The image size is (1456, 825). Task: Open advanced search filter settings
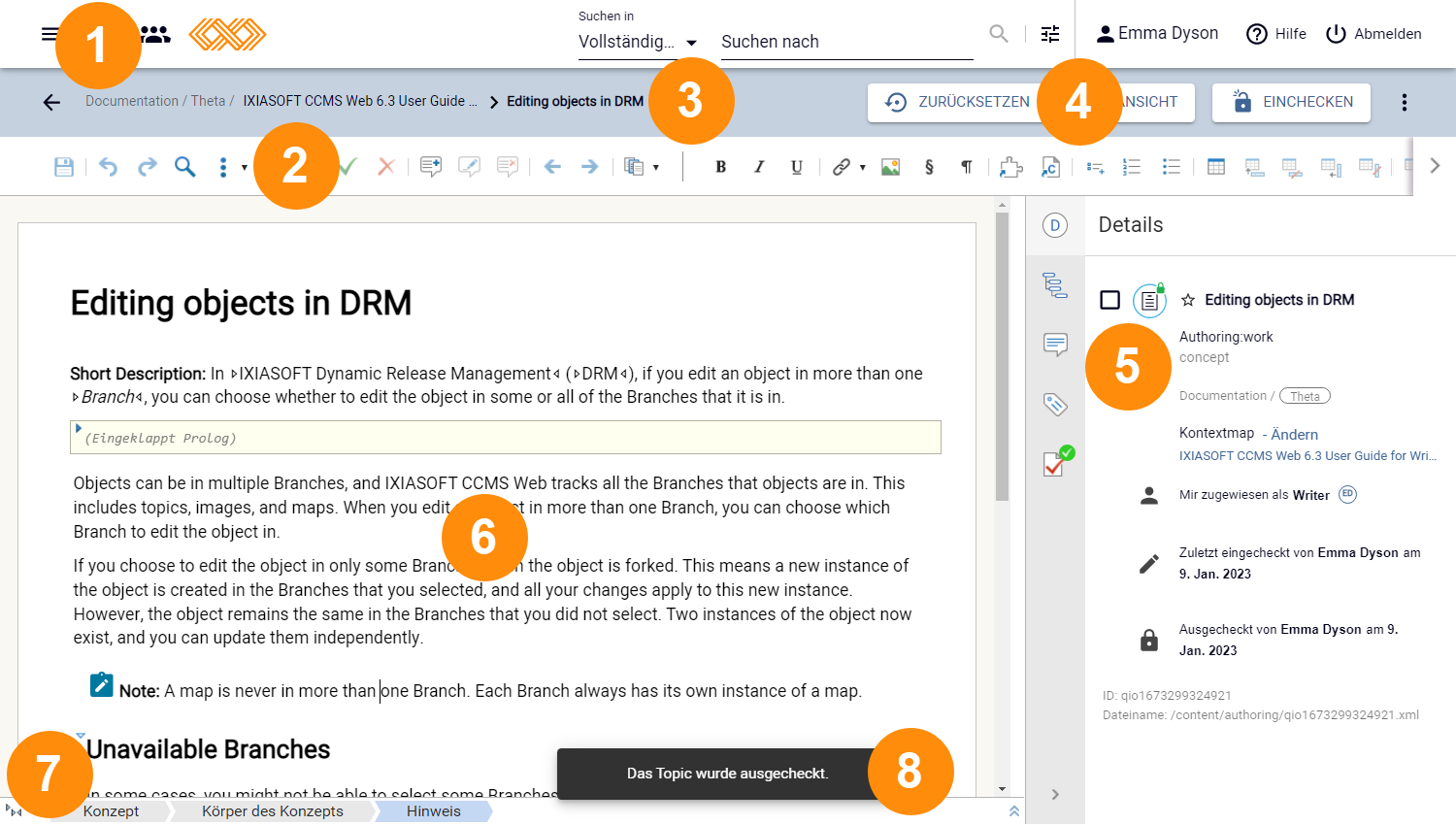[1050, 34]
